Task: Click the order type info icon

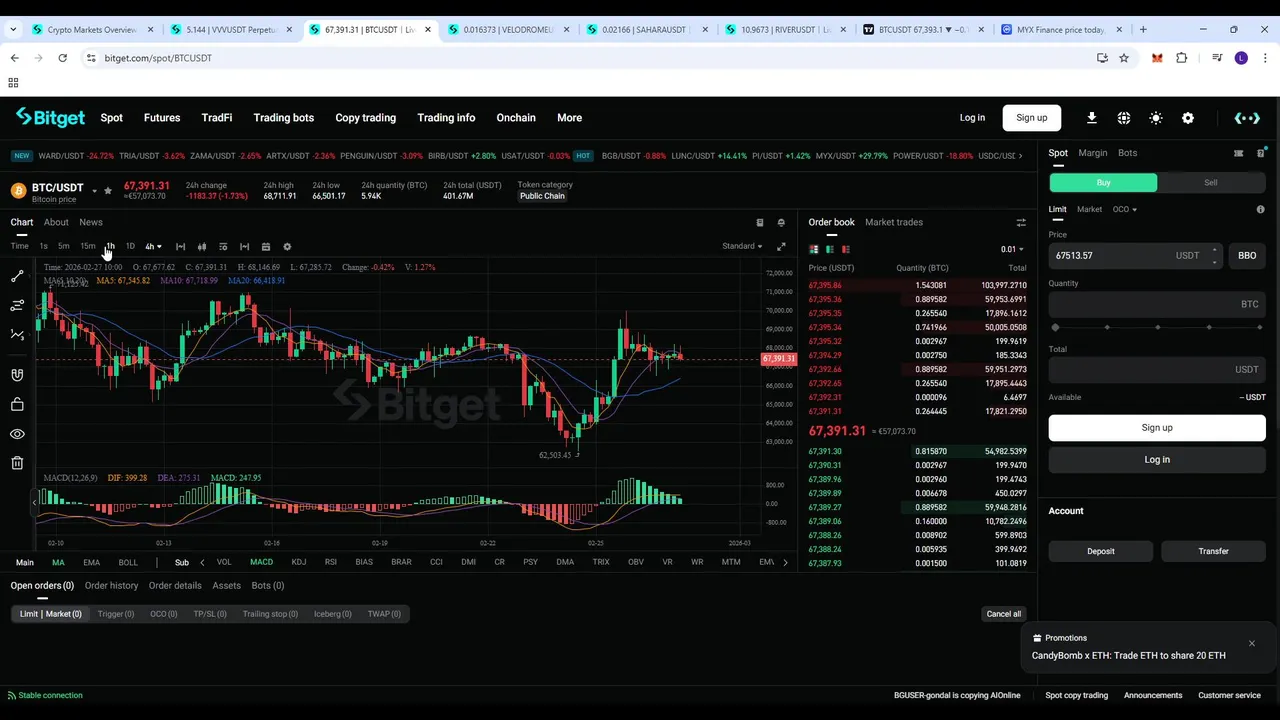Action: pos(1260,209)
